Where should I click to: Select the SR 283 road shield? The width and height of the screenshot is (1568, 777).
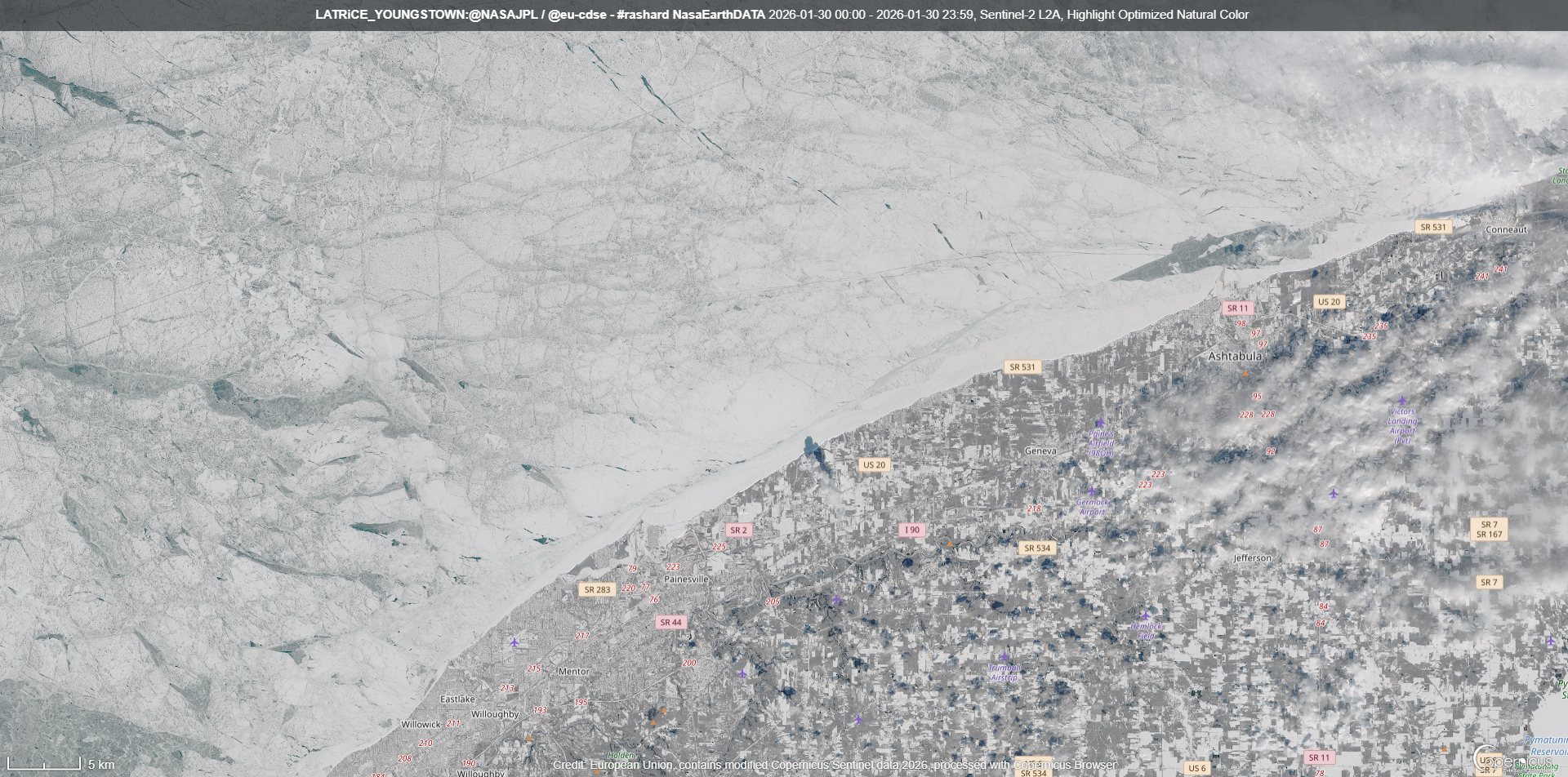tap(597, 589)
